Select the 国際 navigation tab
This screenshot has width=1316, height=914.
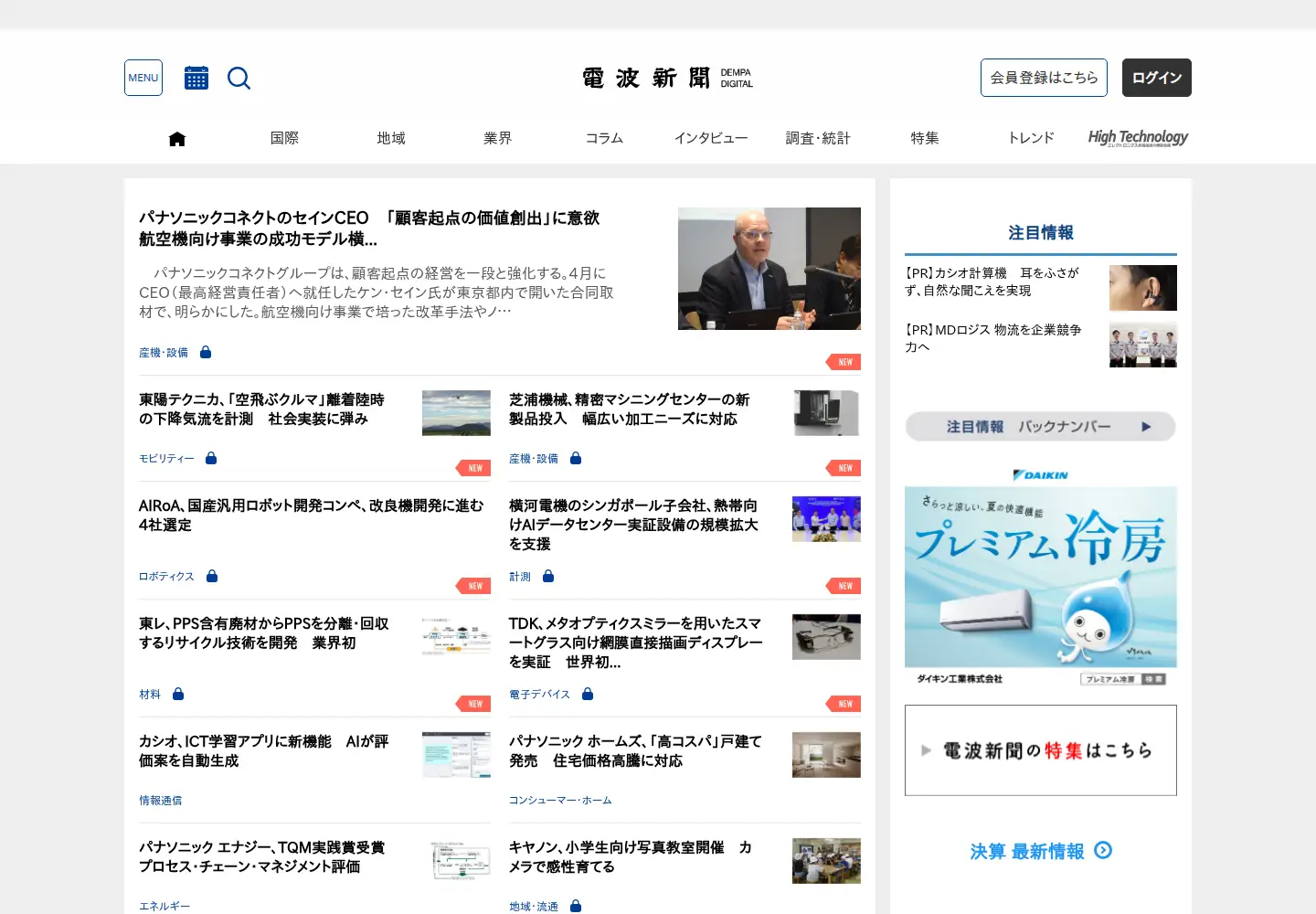point(284,138)
